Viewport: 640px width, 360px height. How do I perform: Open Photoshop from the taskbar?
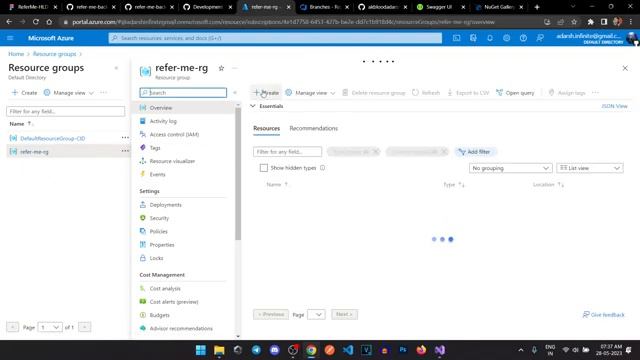click(403, 350)
